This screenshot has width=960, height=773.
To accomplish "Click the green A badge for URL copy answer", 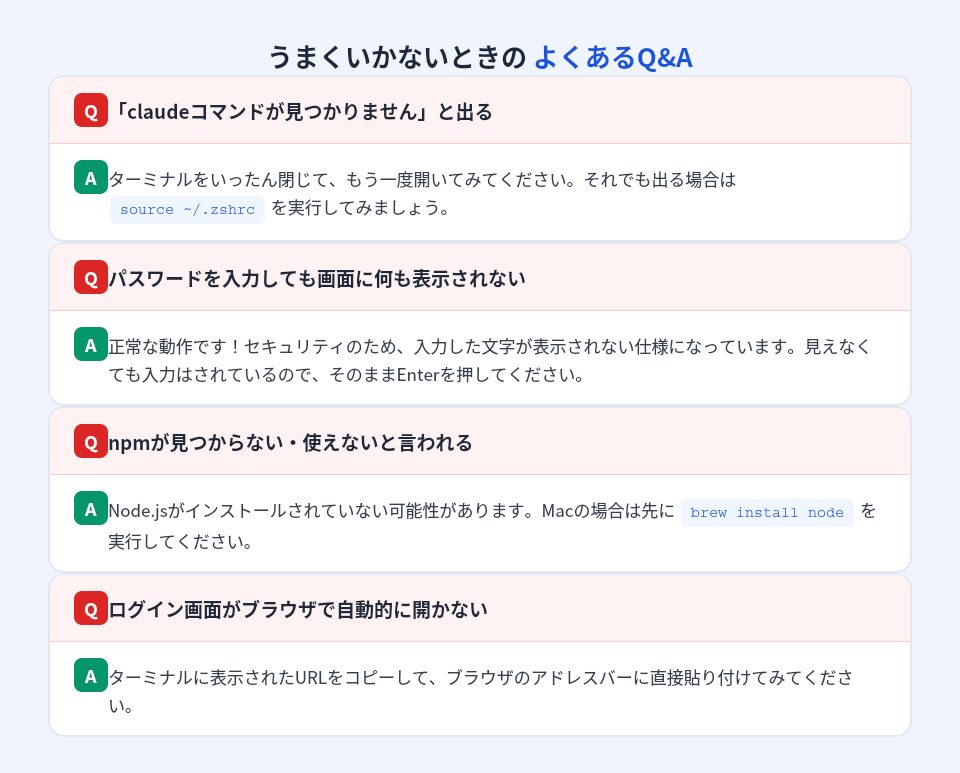I will point(91,676).
